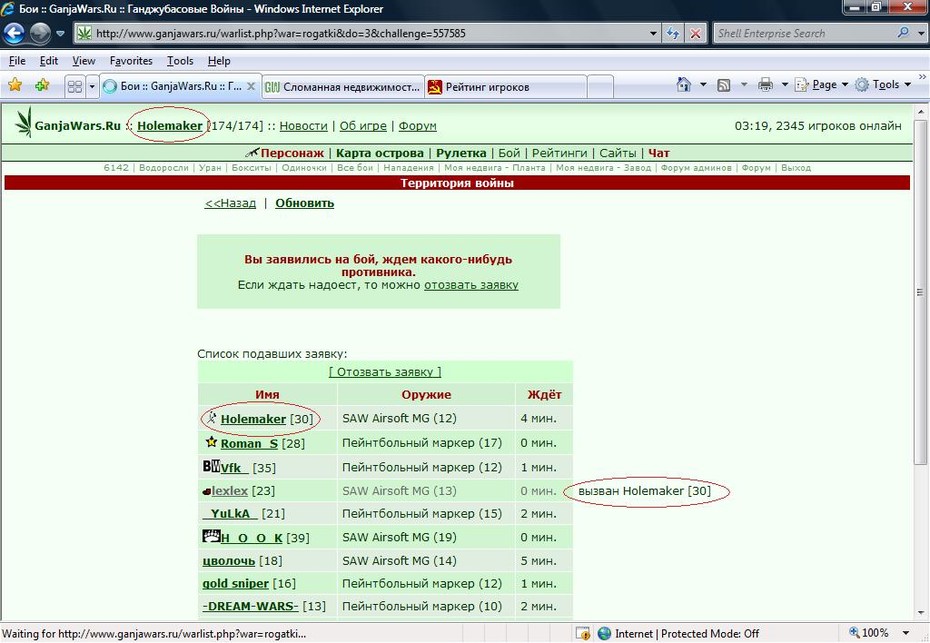Screen dimensions: 930x643
Task: Click the syndicate icon beside Holemaker [30]
Action: (212, 418)
